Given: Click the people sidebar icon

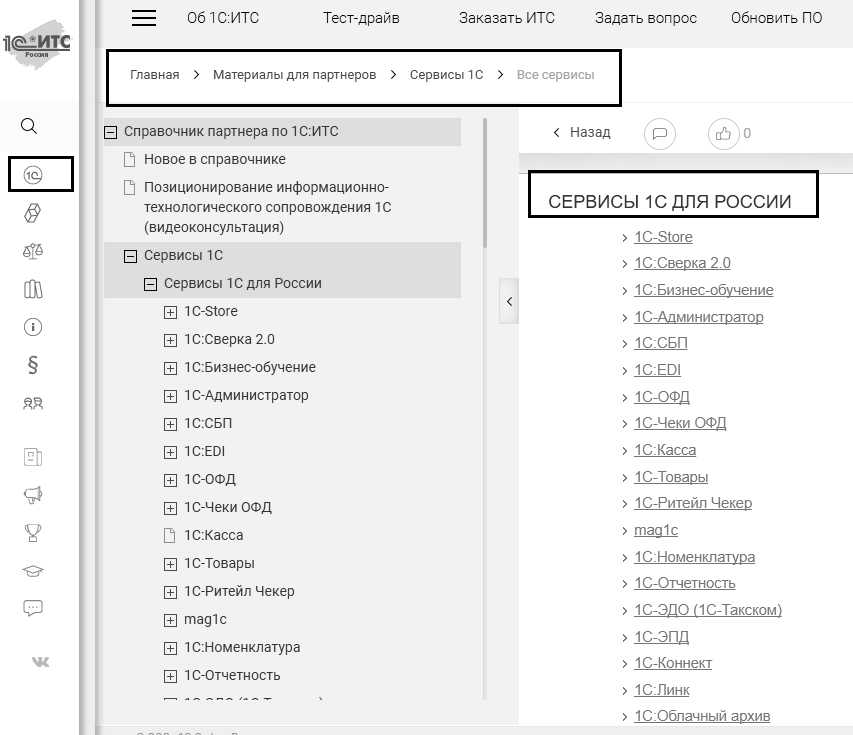Looking at the screenshot, I should (x=33, y=403).
